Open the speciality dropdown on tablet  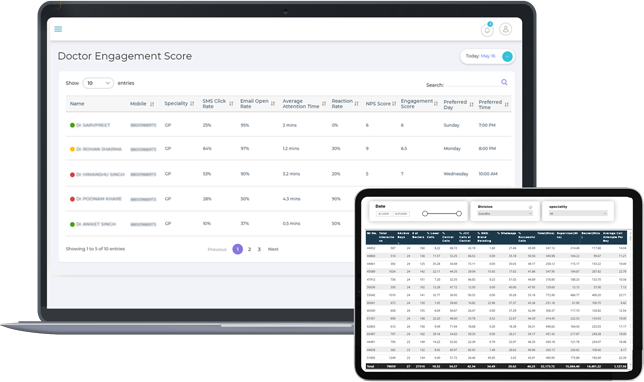577,214
